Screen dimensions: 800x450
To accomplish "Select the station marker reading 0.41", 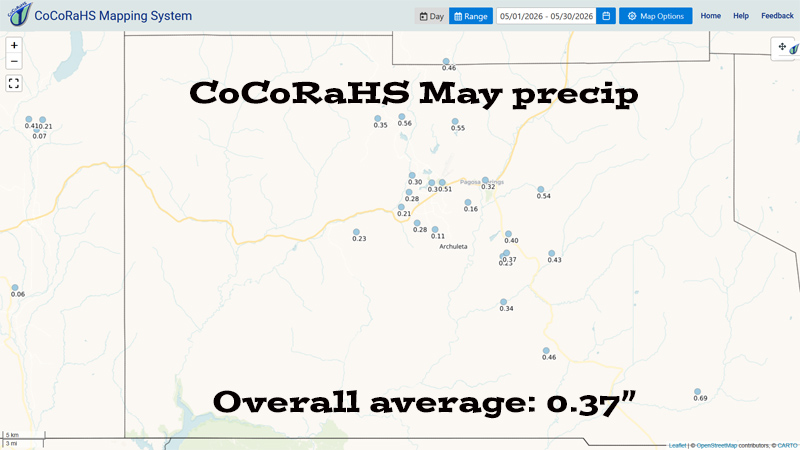I will [x=29, y=119].
